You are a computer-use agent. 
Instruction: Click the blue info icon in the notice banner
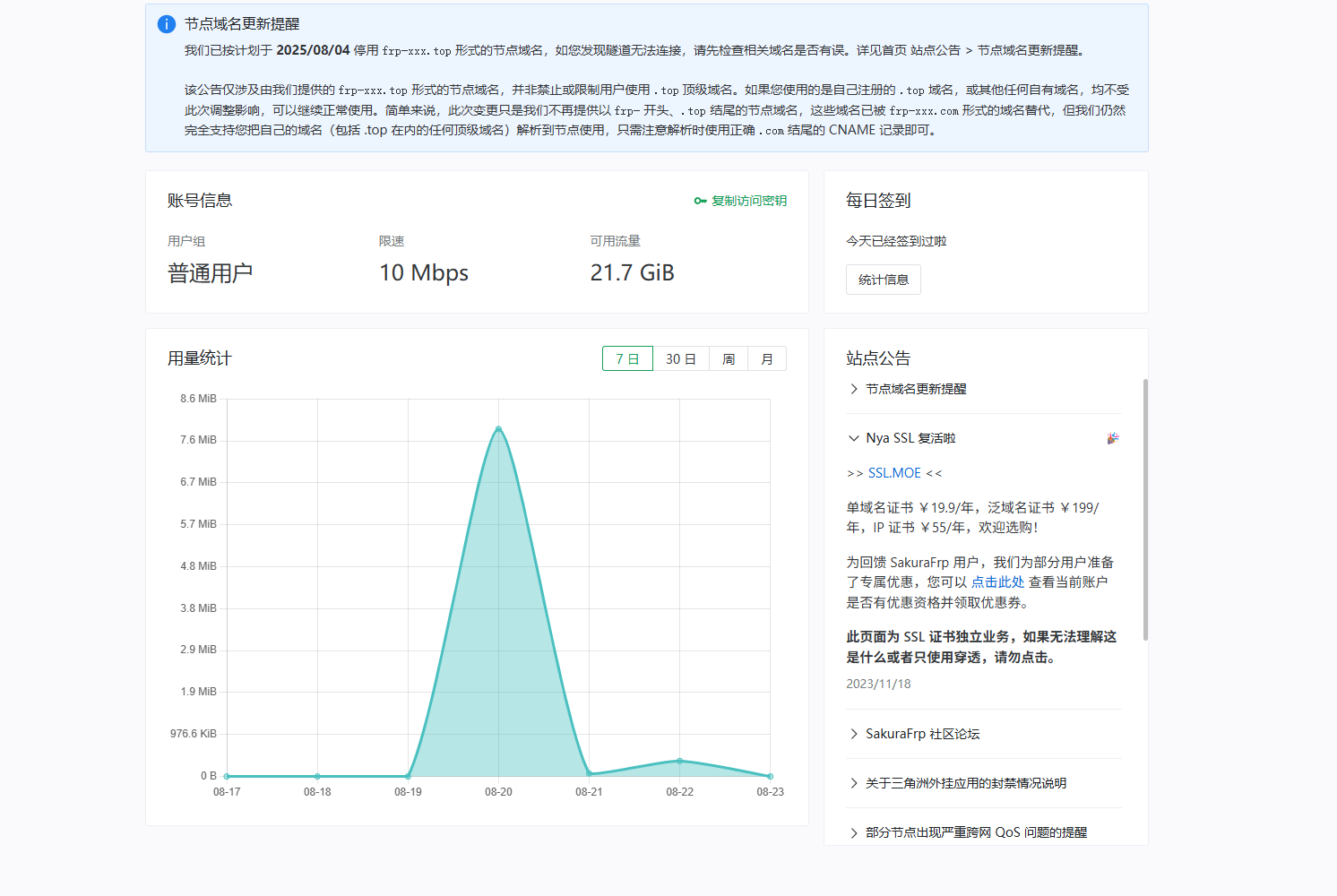(x=166, y=24)
